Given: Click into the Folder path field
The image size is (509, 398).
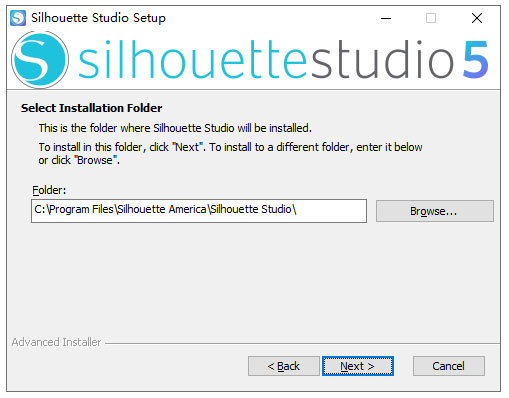Looking at the screenshot, I should (199, 211).
